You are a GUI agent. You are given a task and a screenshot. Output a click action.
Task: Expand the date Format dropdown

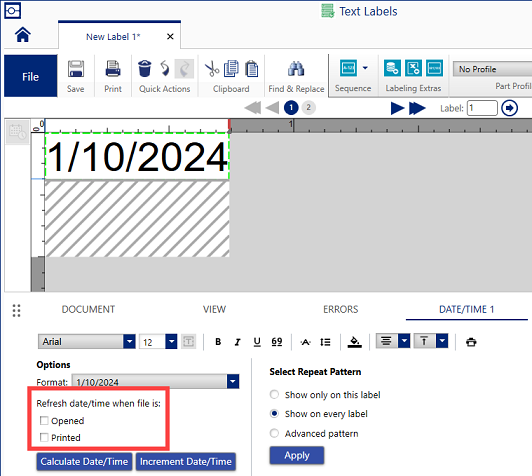(233, 381)
